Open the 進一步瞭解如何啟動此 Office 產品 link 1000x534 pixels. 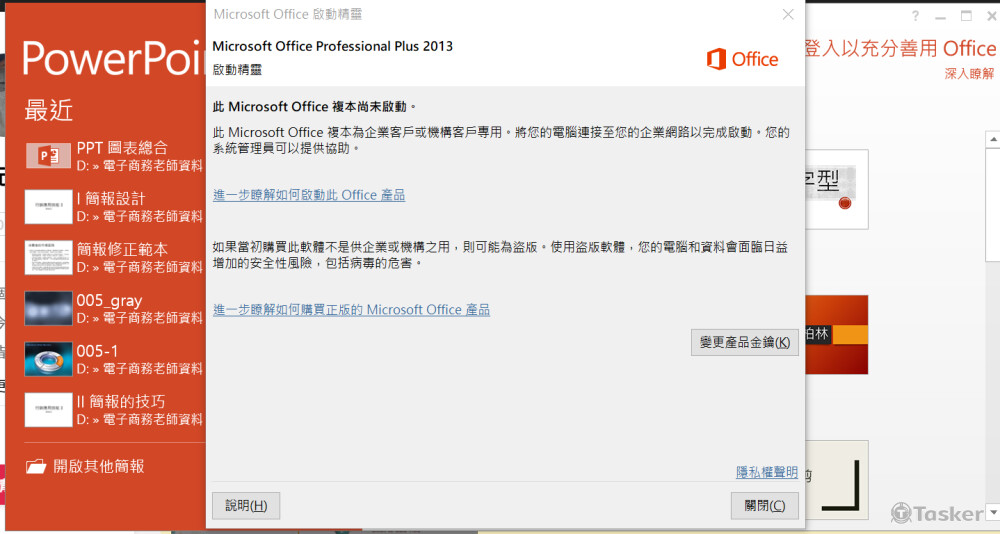(x=309, y=195)
